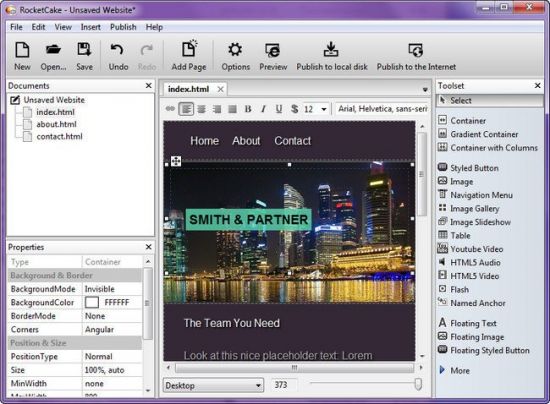Pick the HTML5 Audio tool
The height and width of the screenshot is (404, 550).
click(469, 262)
